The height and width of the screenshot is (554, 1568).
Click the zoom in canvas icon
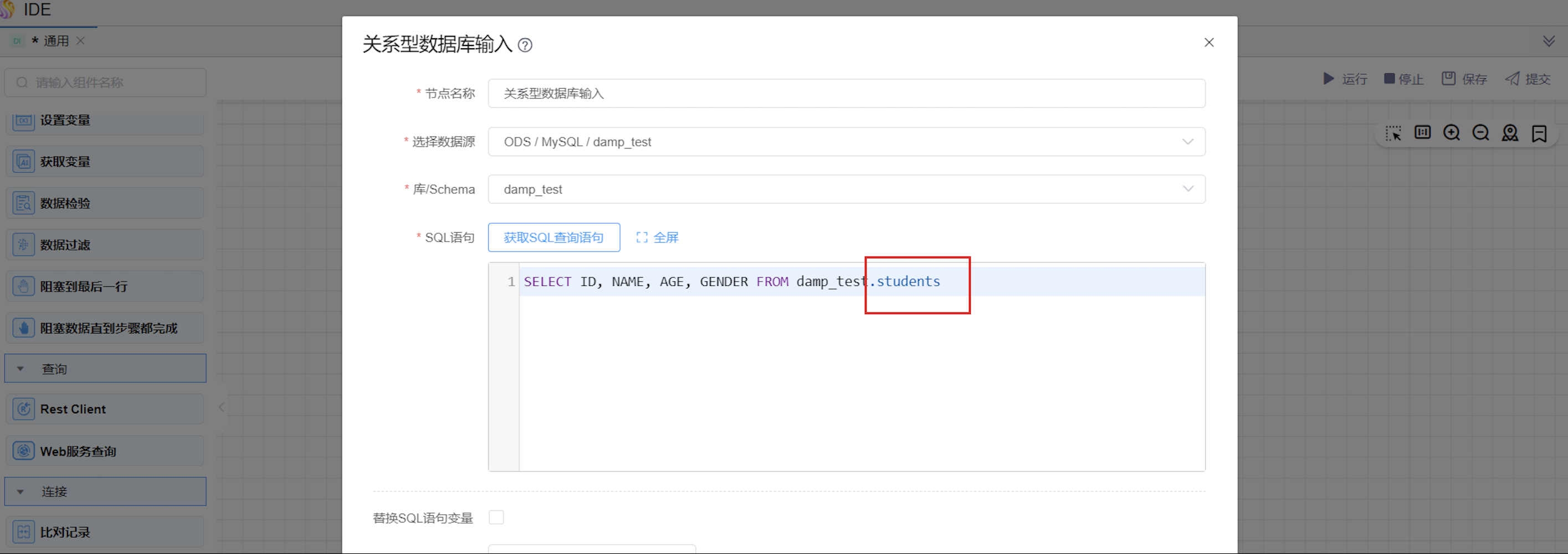[x=1451, y=133]
